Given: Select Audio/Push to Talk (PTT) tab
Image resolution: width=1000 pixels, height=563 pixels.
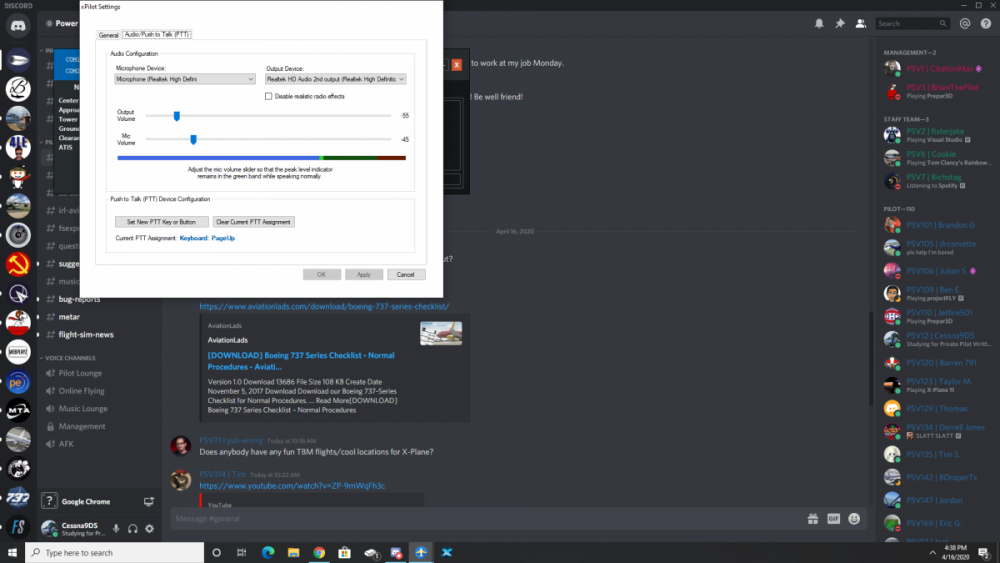Looking at the screenshot, I should (x=157, y=34).
